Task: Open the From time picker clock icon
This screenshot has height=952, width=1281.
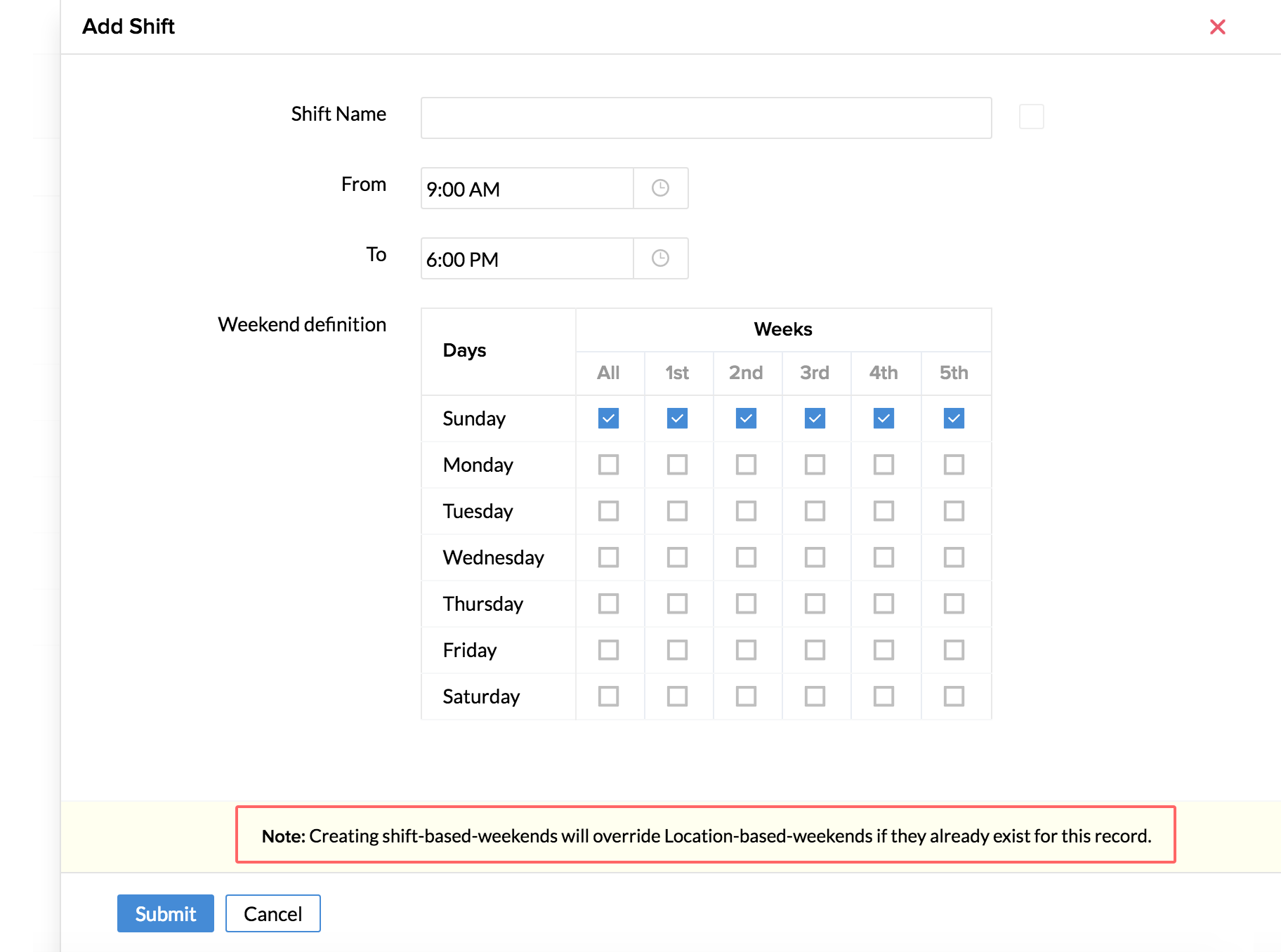Action: (x=660, y=188)
